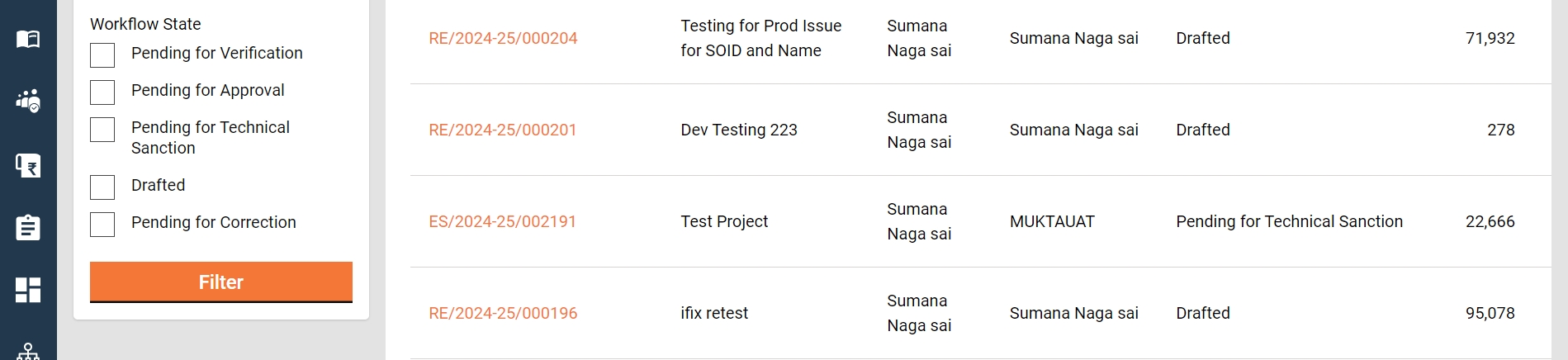The image size is (1568, 360).
Task: Select the Dev Testing 223 row name
Action: click(739, 130)
